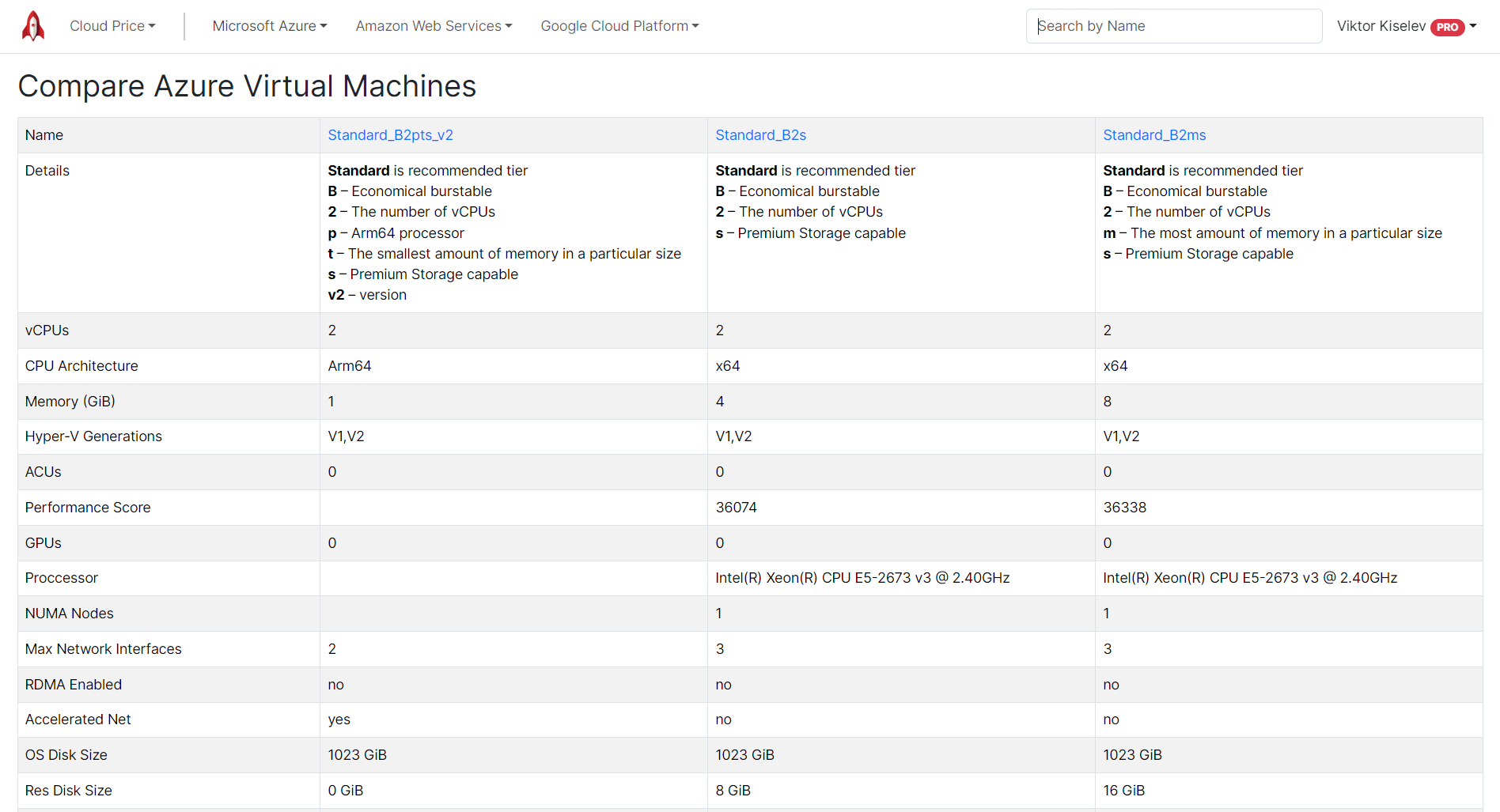This screenshot has width=1500, height=812.
Task: Click the Details row label
Action: 47,171
